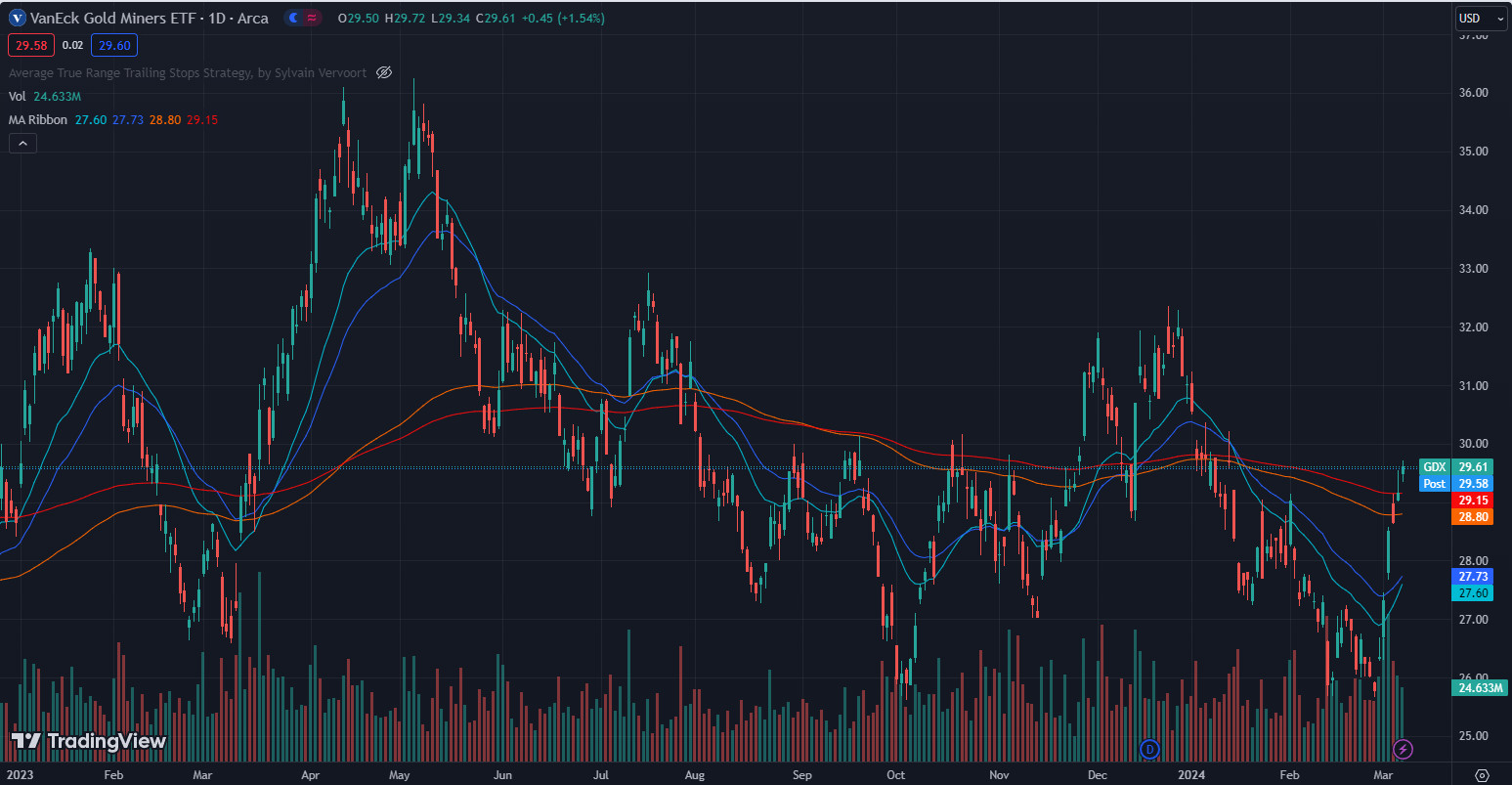Open the chart settings hexagon icon
The width and height of the screenshot is (1512, 785).
pyautogui.click(x=1482, y=775)
